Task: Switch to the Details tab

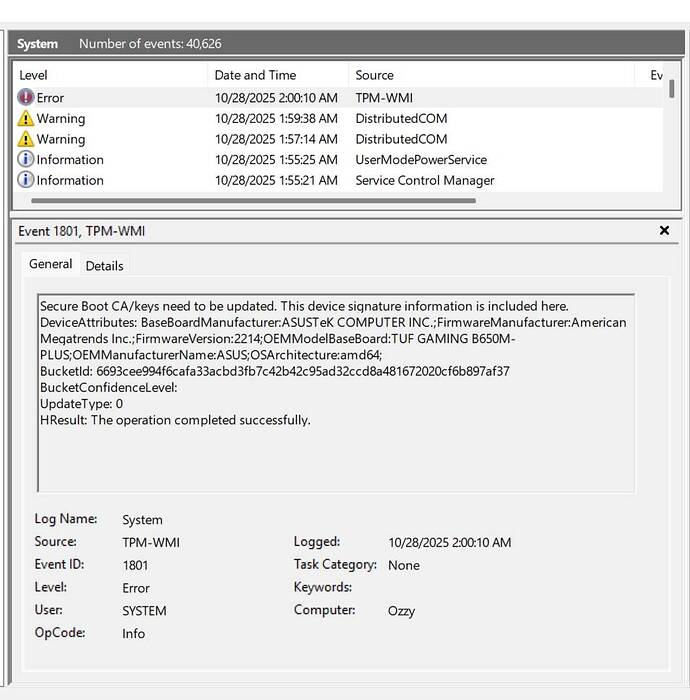Action: point(104,265)
